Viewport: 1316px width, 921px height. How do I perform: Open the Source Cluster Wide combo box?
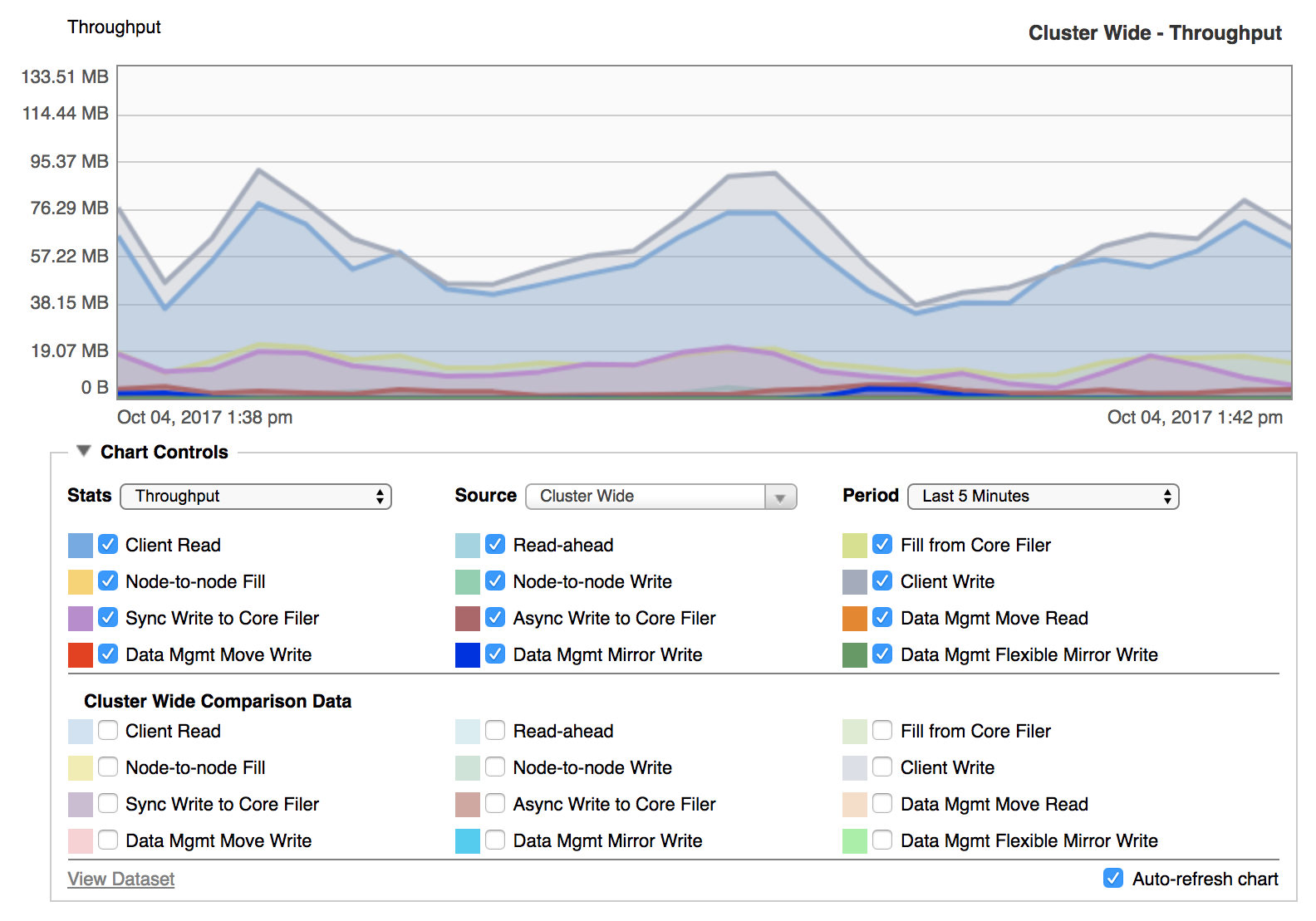pyautogui.click(x=661, y=497)
